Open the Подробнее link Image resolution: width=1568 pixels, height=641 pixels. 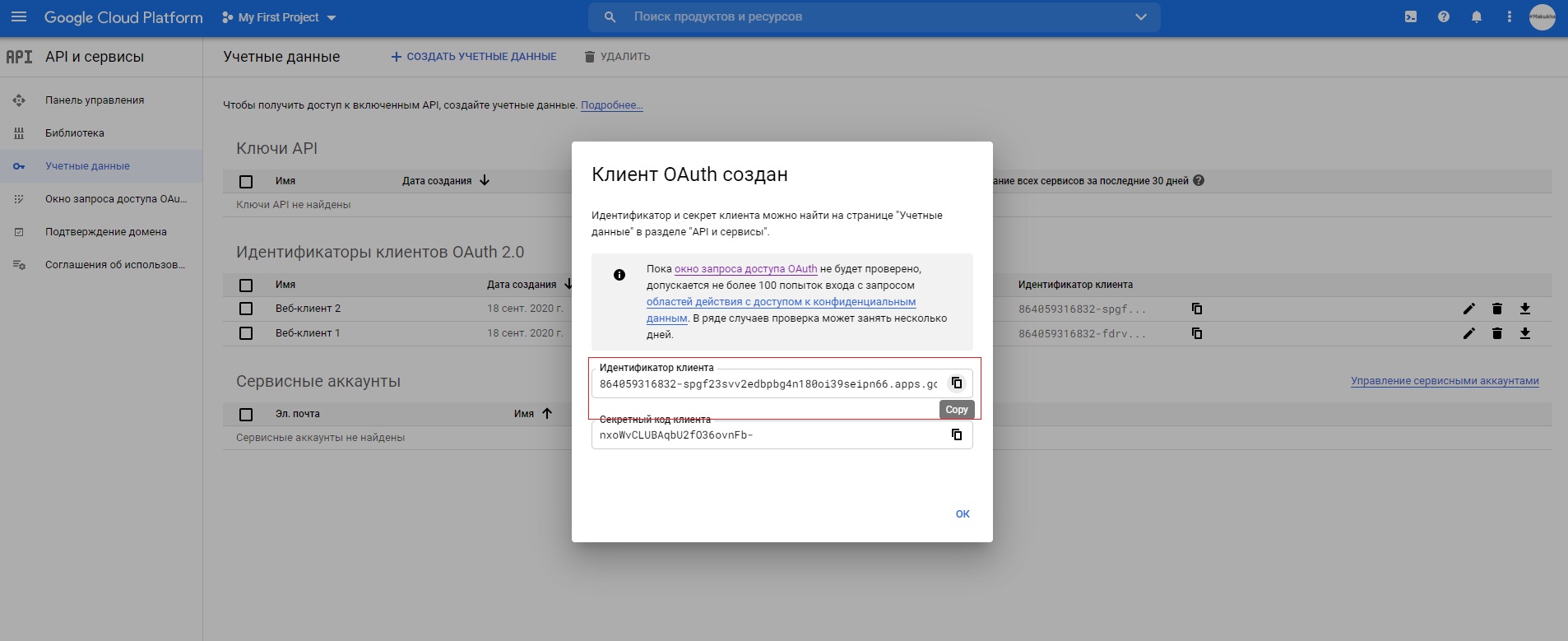(x=612, y=105)
